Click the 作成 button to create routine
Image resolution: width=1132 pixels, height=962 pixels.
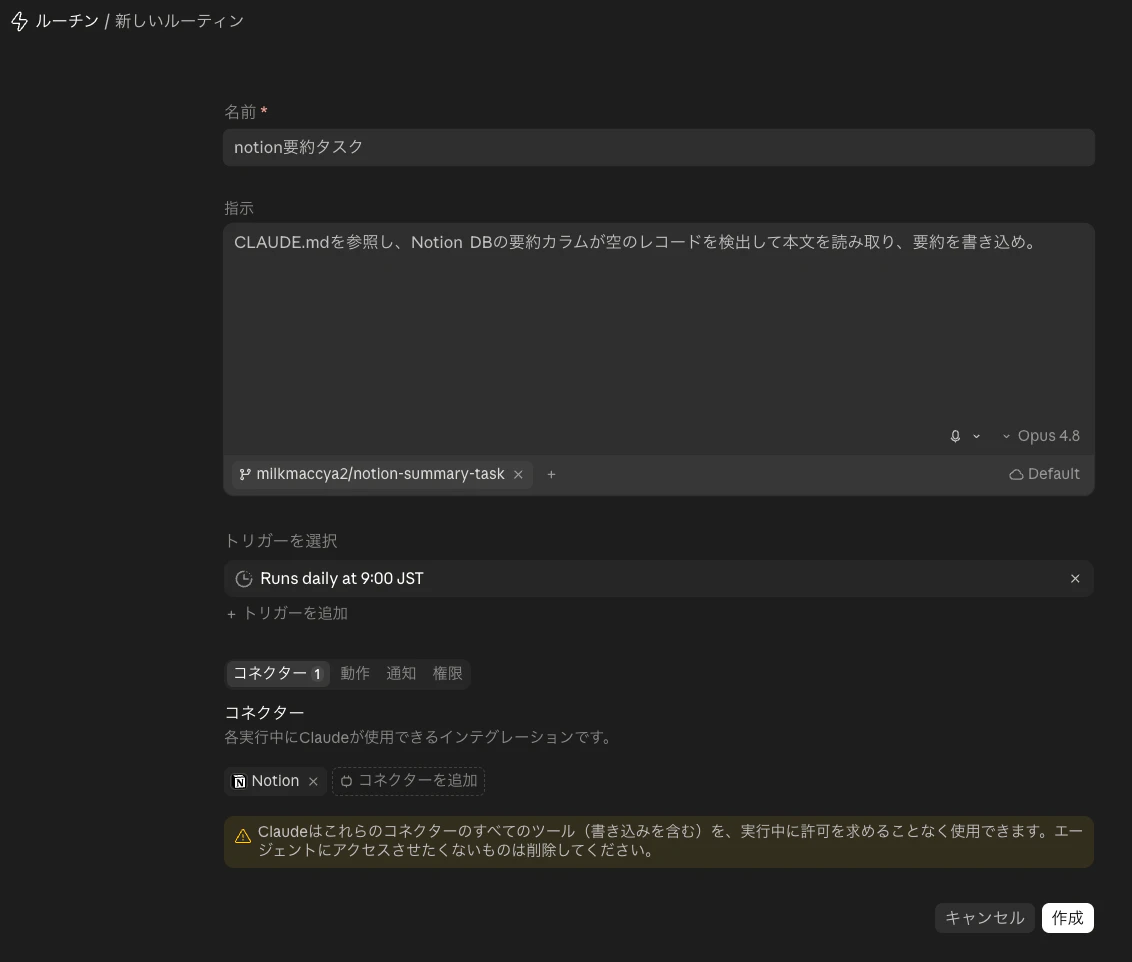1067,918
